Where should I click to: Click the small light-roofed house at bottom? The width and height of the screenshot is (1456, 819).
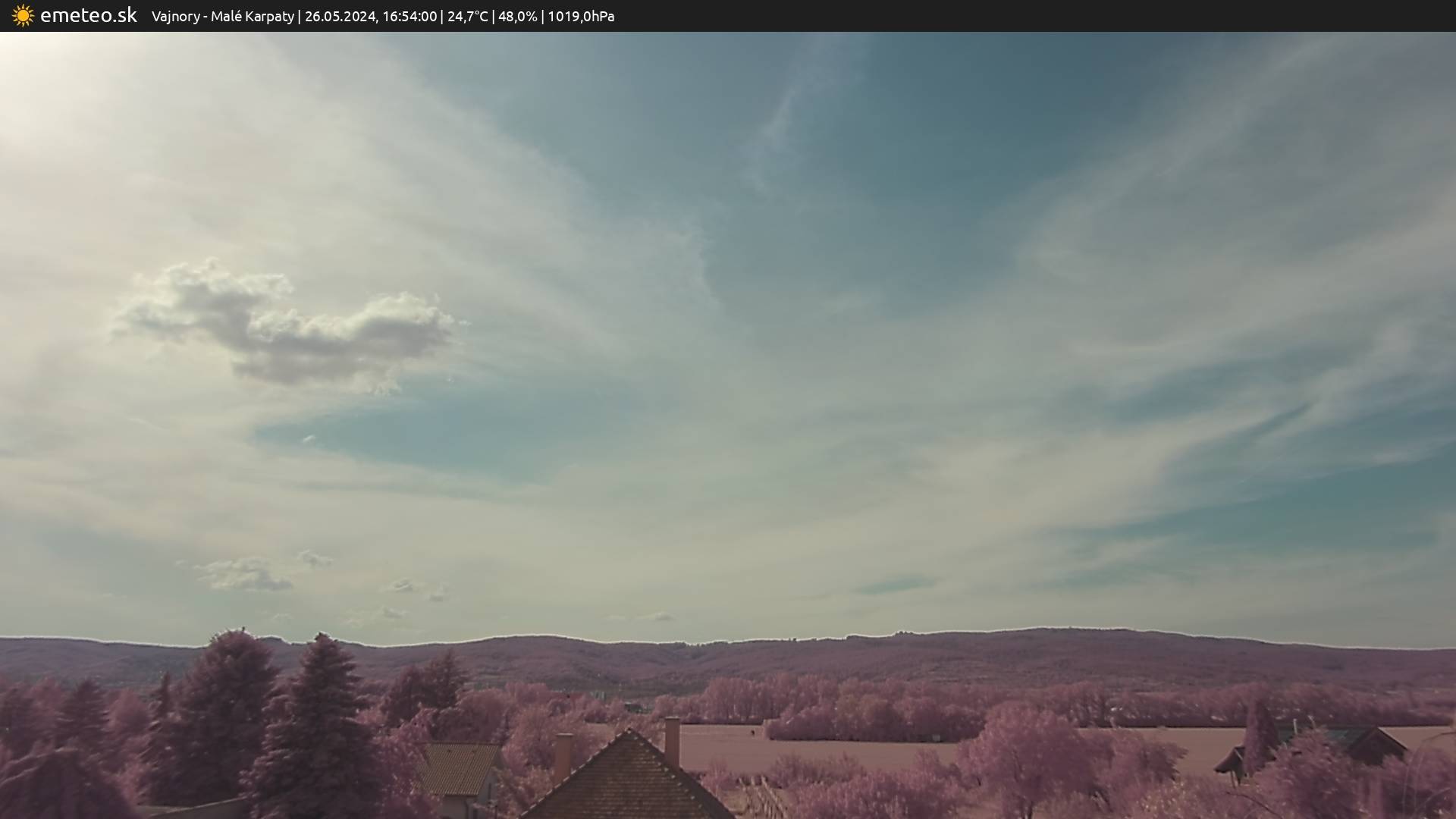coord(457,770)
